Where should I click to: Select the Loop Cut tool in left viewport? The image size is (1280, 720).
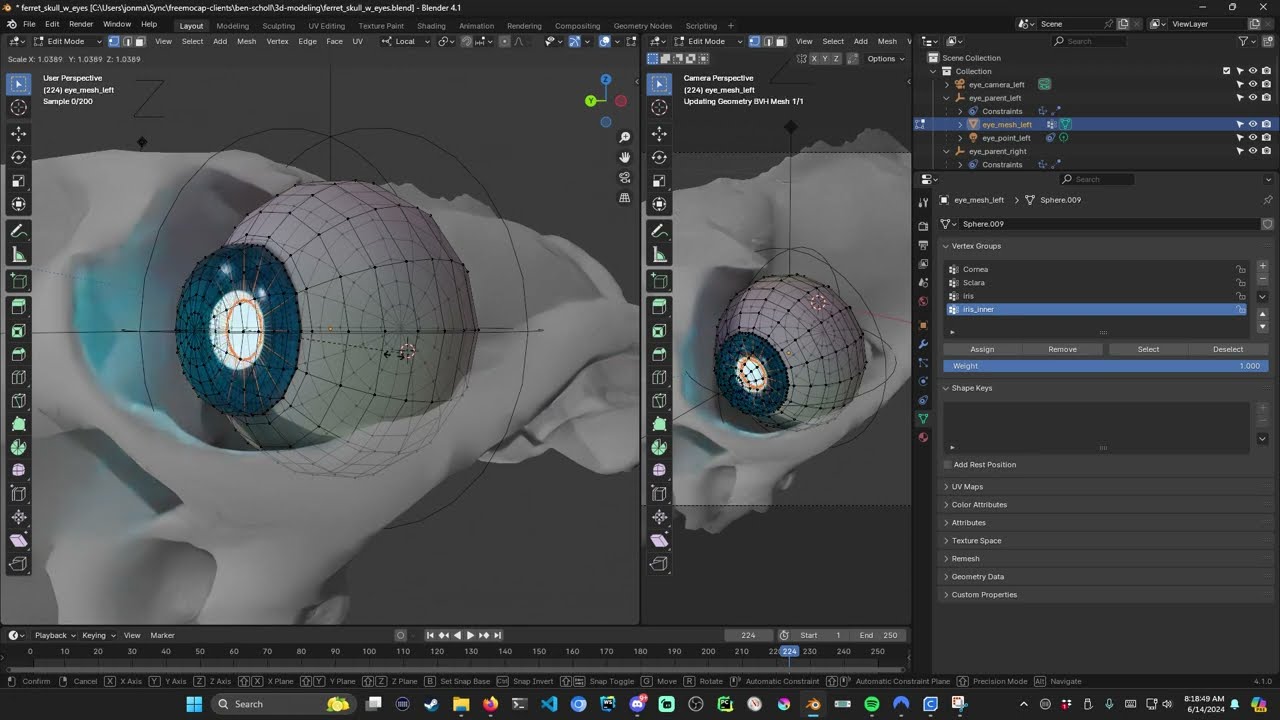tap(19, 378)
